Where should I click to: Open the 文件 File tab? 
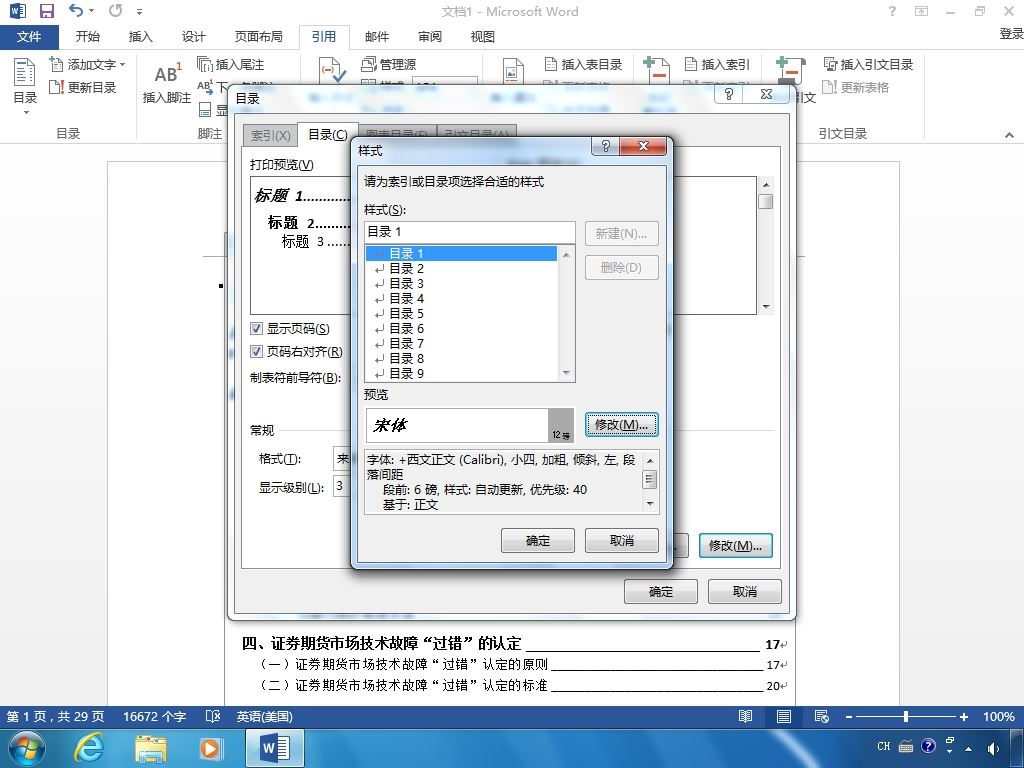click(x=29, y=37)
